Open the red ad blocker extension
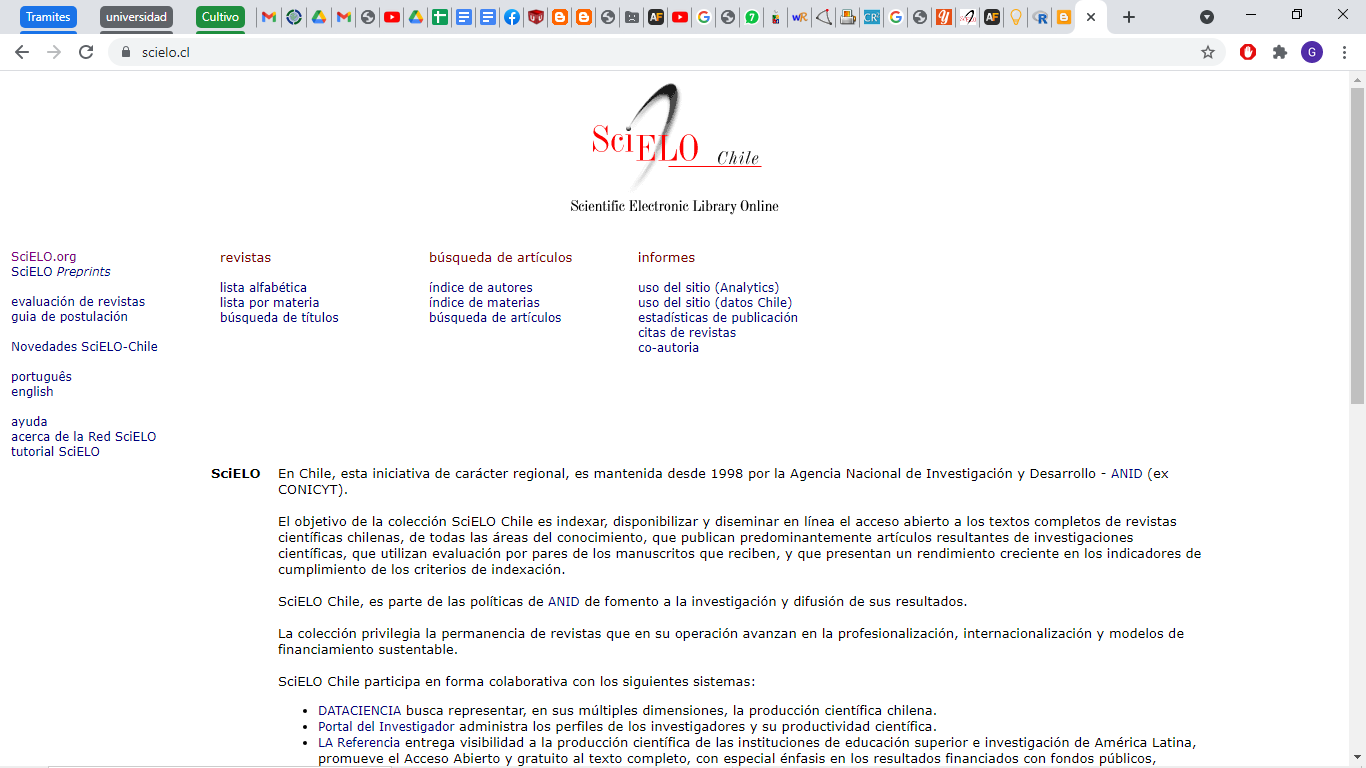 click(x=1248, y=52)
